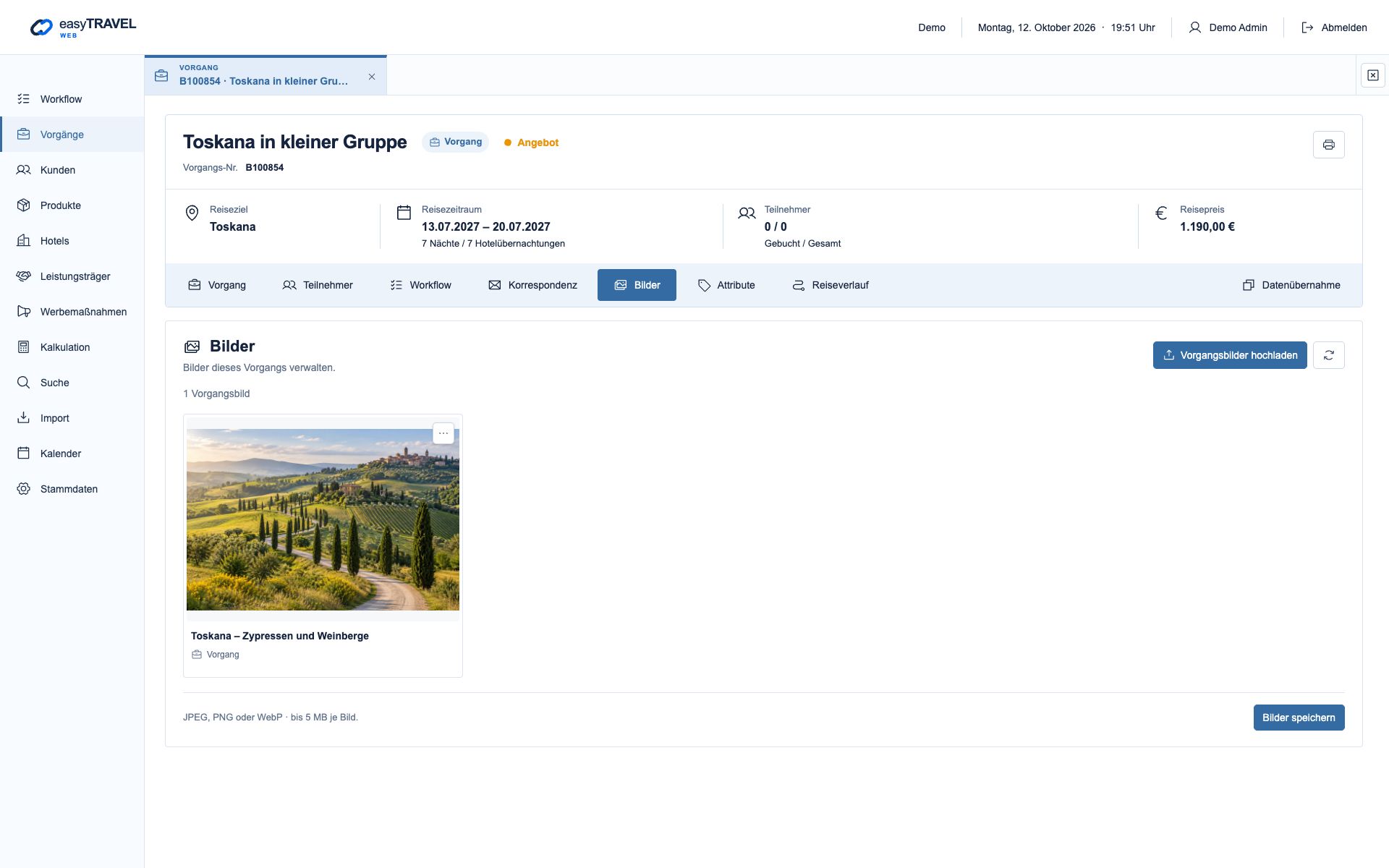This screenshot has height=868, width=1389.
Task: Open the image card three-dot menu
Action: pyautogui.click(x=443, y=433)
